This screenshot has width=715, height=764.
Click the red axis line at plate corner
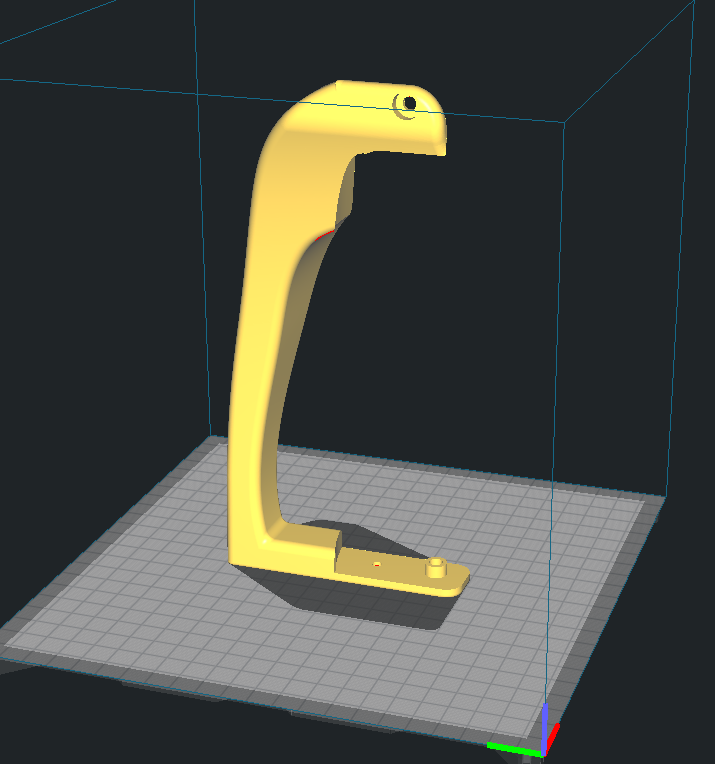coord(553,736)
